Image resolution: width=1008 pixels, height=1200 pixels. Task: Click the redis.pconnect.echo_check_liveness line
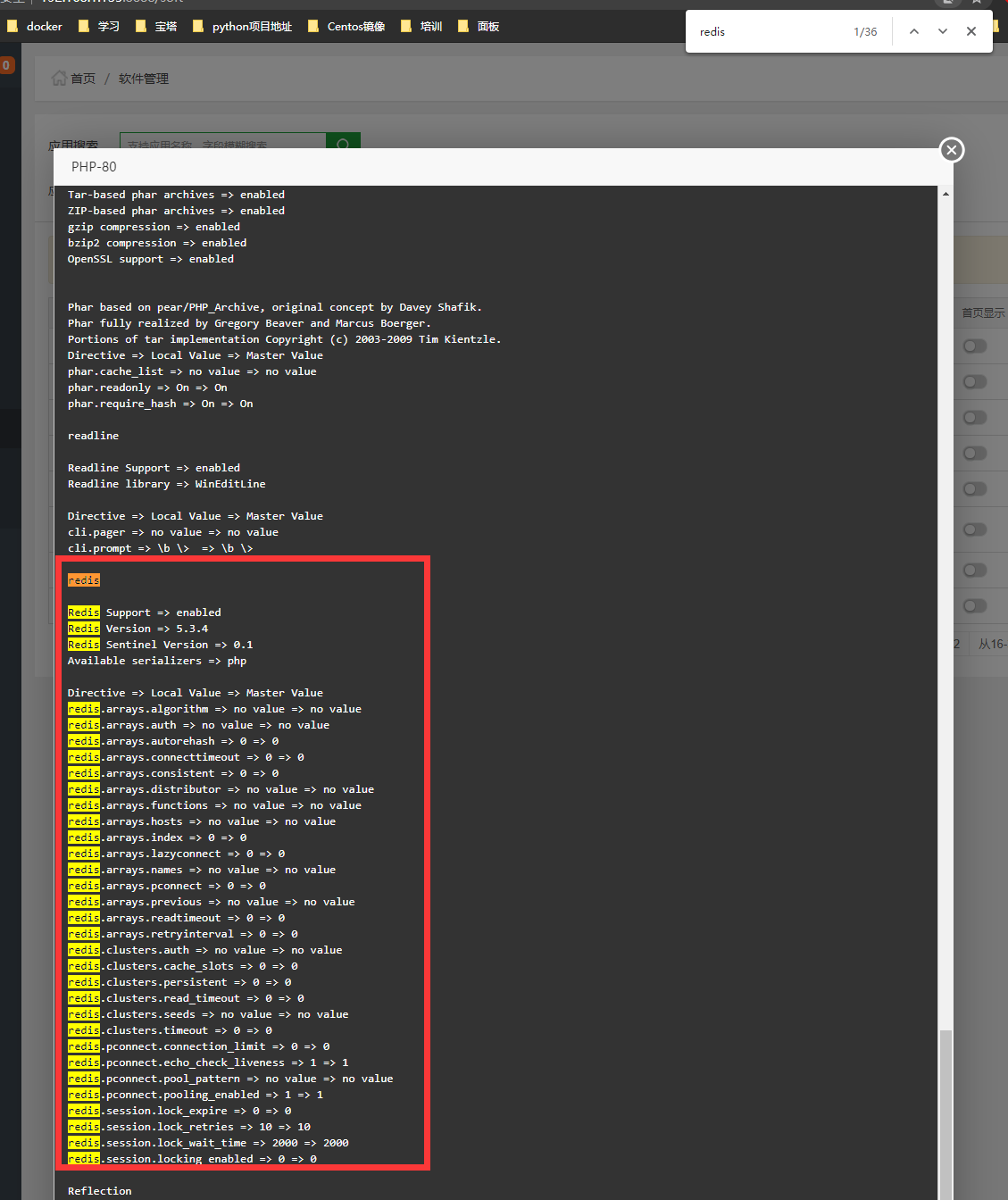[x=209, y=1062]
